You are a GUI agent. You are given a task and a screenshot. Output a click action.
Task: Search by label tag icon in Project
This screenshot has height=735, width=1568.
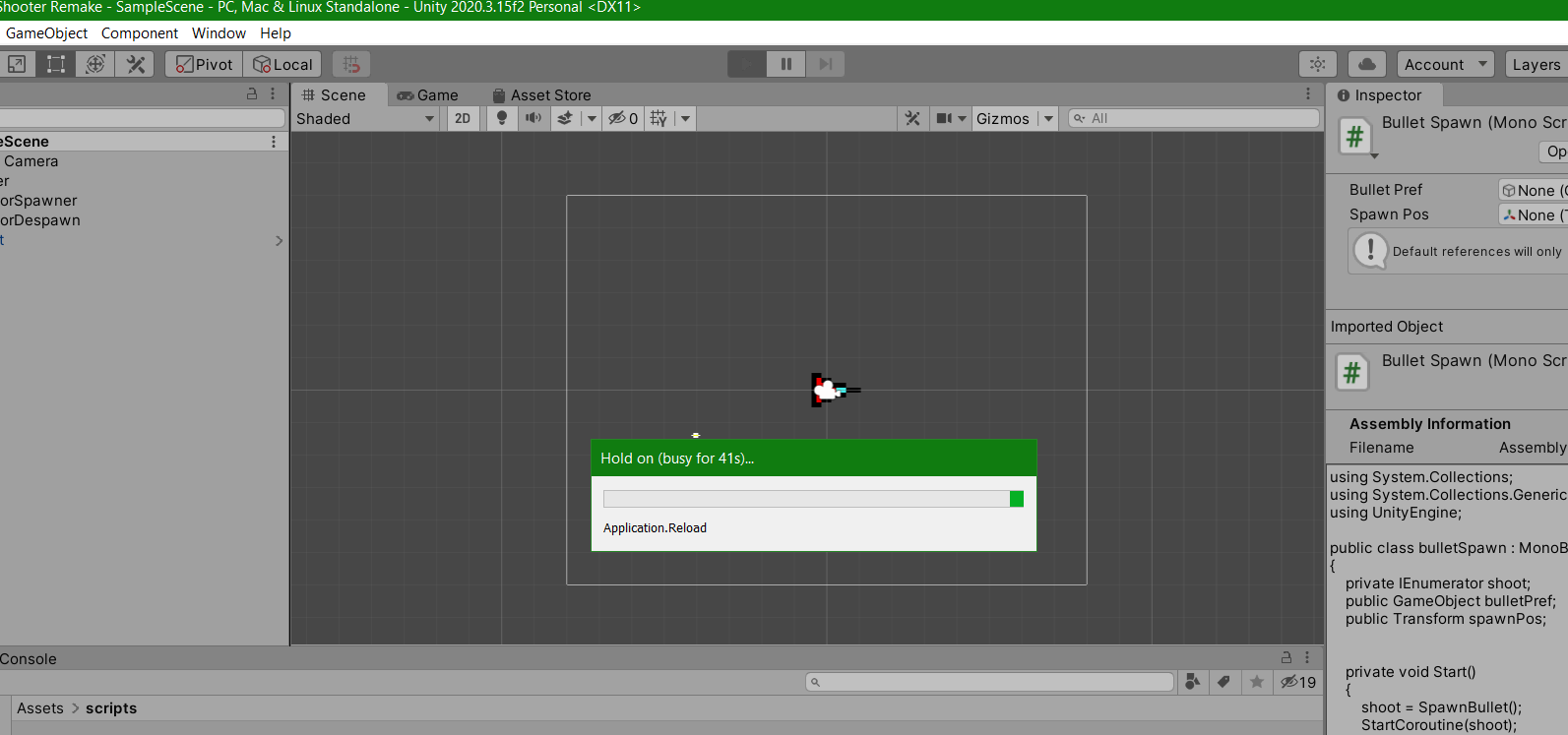[x=1223, y=682]
